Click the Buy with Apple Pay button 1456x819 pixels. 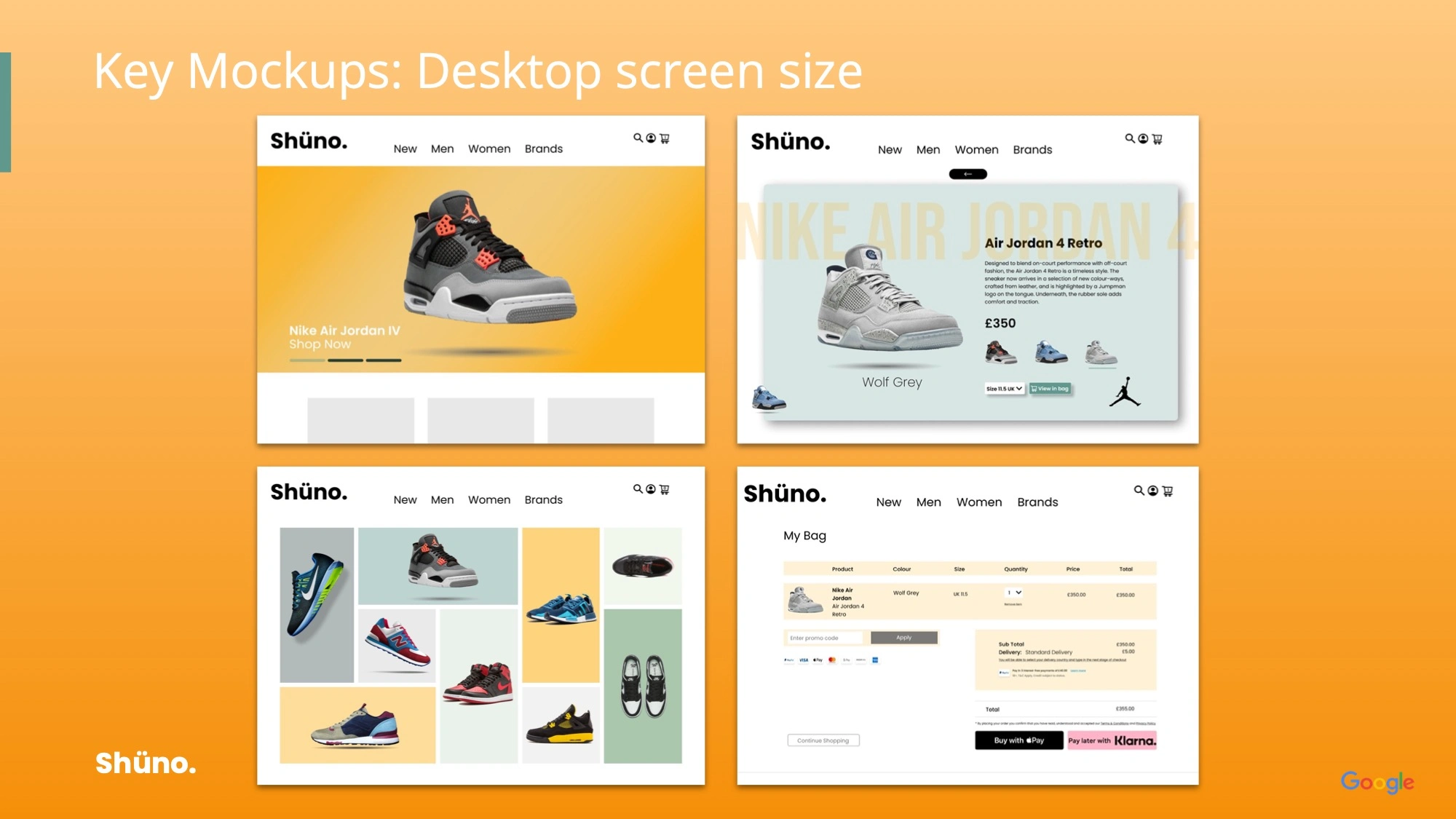click(1018, 740)
